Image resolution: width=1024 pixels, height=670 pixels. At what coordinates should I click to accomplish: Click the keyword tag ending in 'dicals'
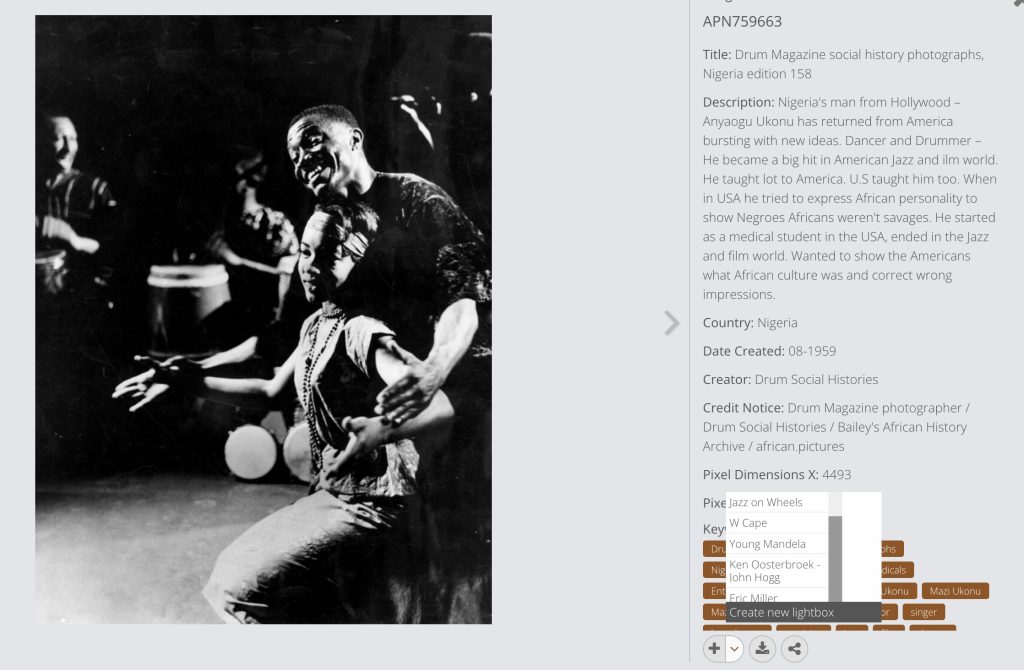click(897, 570)
